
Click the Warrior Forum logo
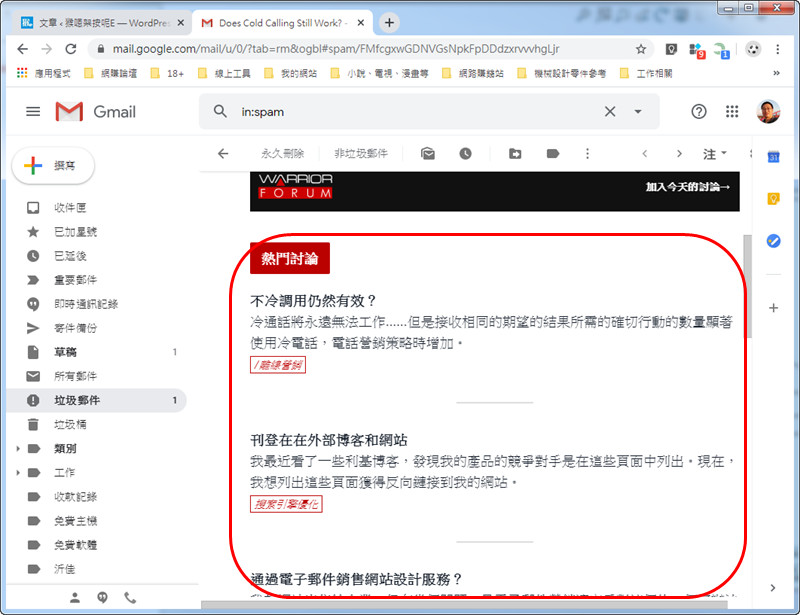[295, 186]
